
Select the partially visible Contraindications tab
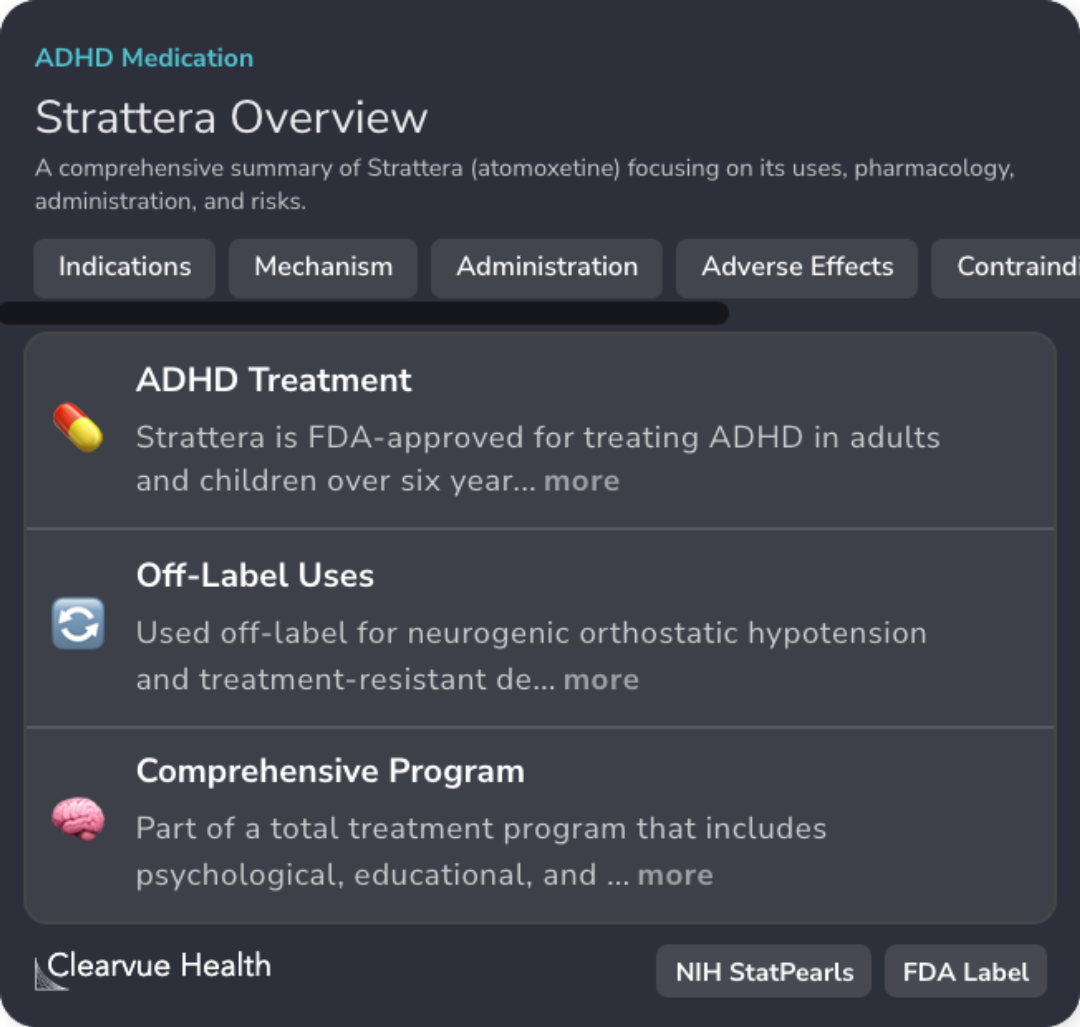coord(1010,267)
